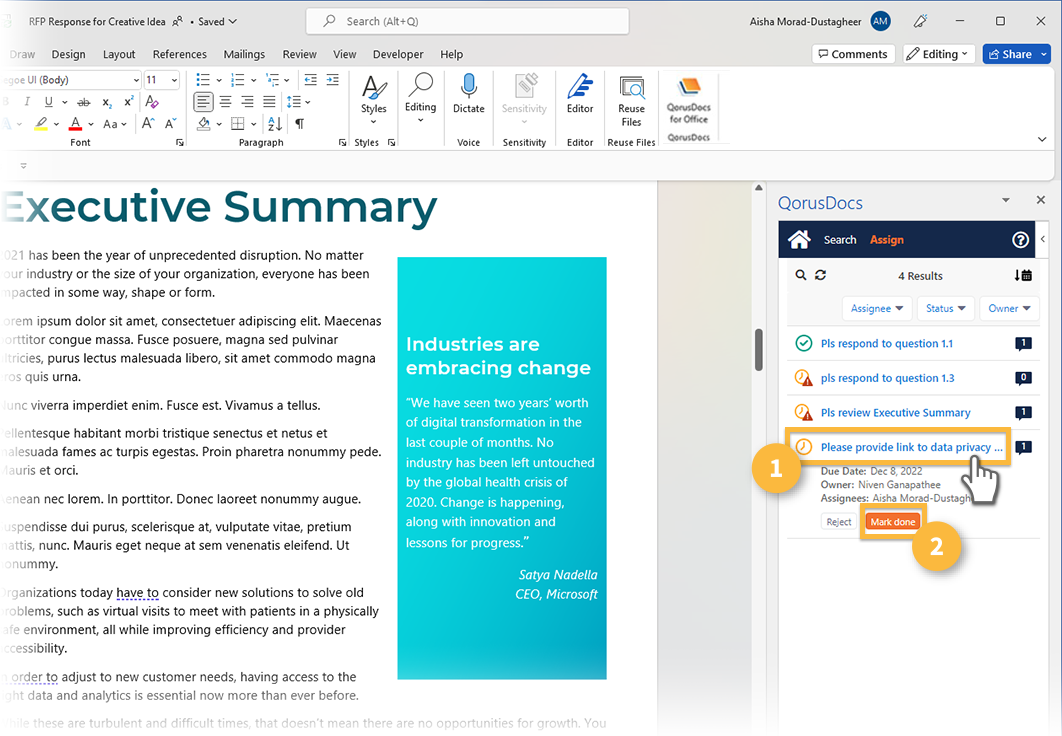The height and width of the screenshot is (736, 1062).
Task: Open comments for question 1.1 task
Action: (x=1023, y=344)
